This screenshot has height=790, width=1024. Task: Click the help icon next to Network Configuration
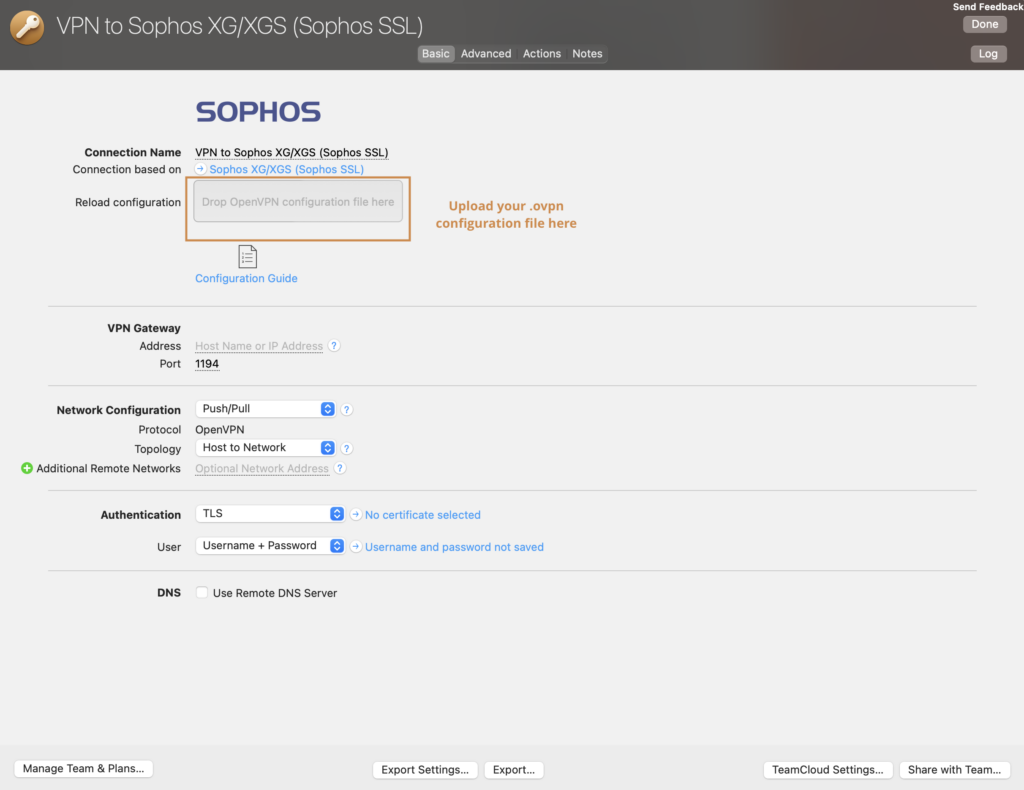click(346, 409)
